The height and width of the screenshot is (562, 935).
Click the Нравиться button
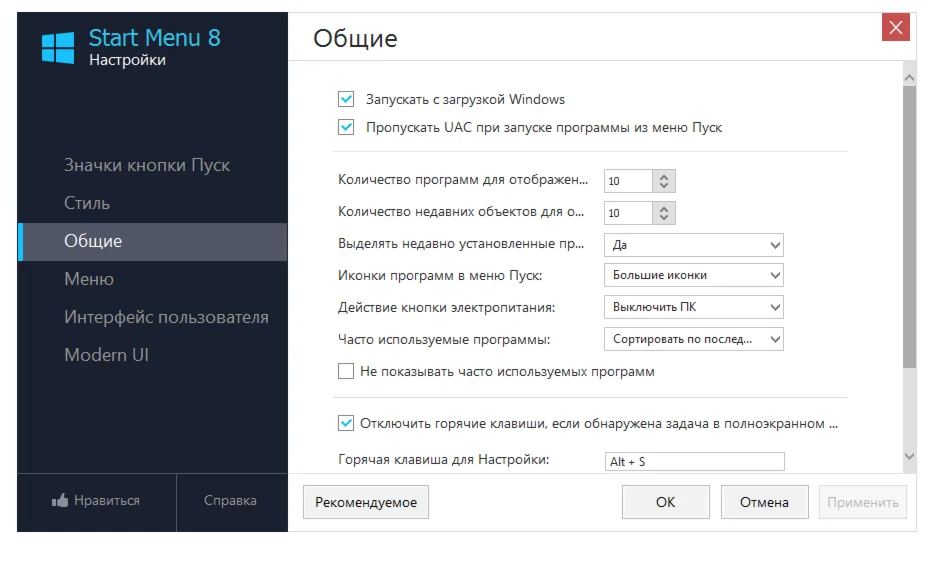[x=97, y=501]
